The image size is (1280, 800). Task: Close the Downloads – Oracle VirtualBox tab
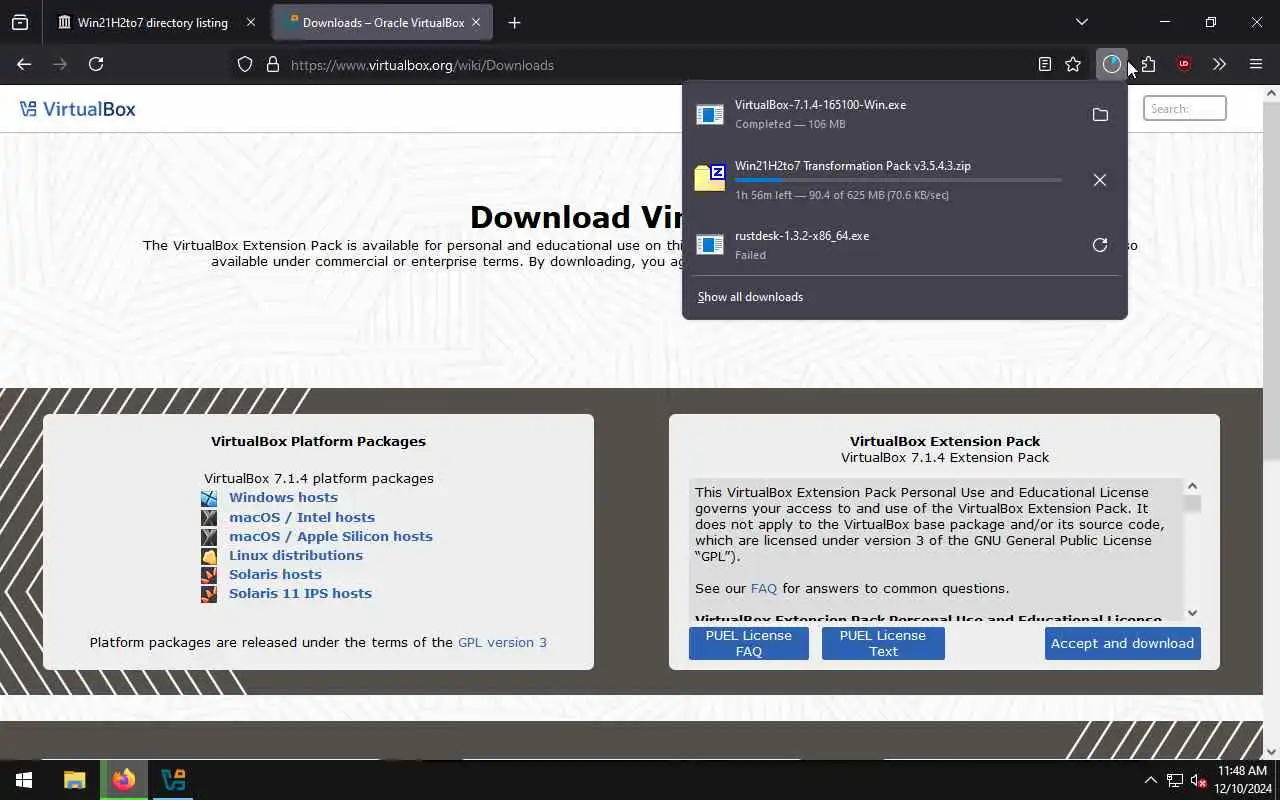click(476, 22)
